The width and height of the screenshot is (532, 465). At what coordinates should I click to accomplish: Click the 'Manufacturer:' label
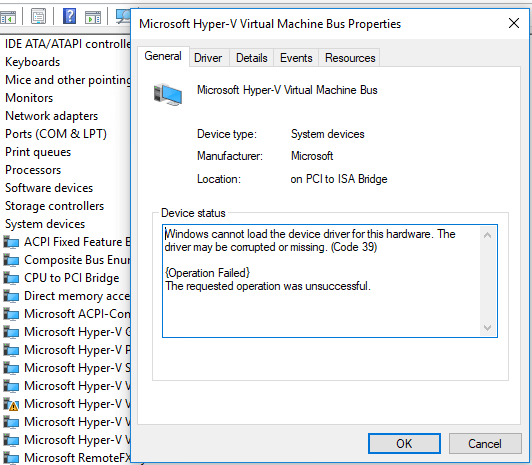tap(230, 156)
